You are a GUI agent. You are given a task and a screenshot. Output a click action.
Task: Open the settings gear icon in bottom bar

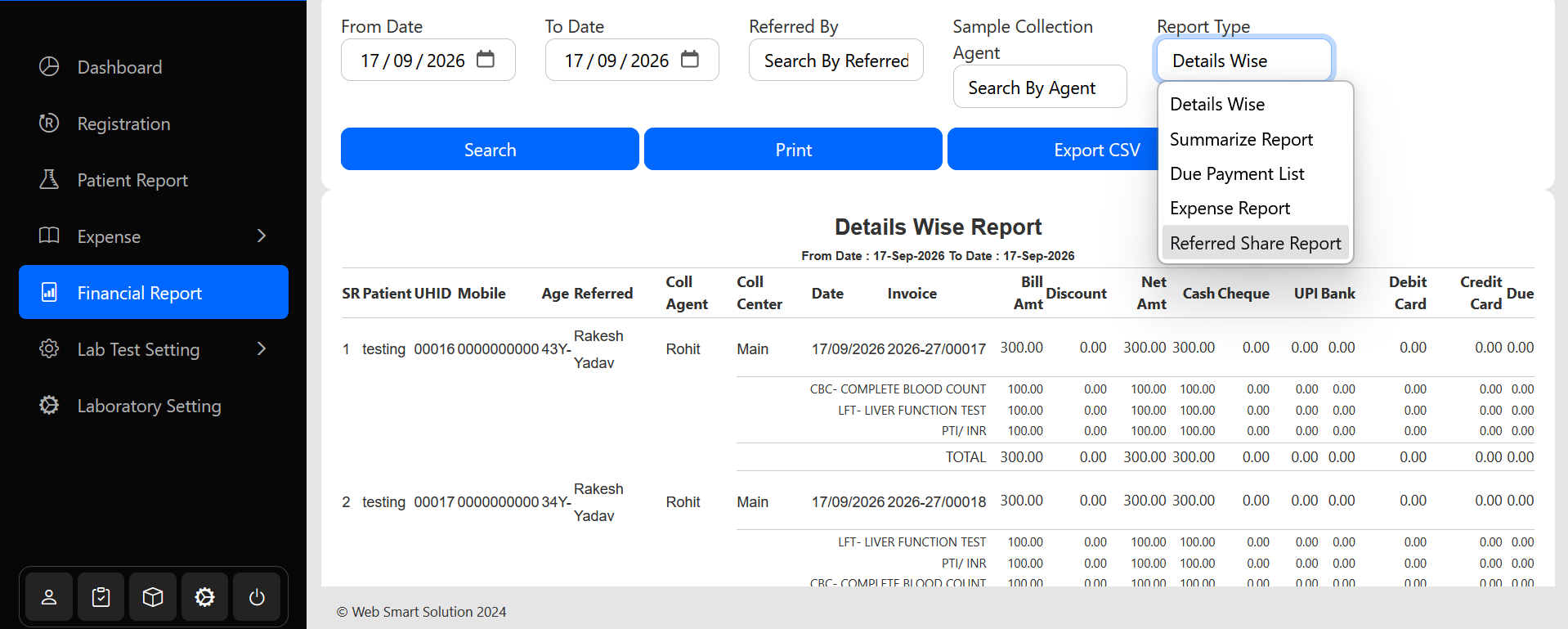[205, 597]
